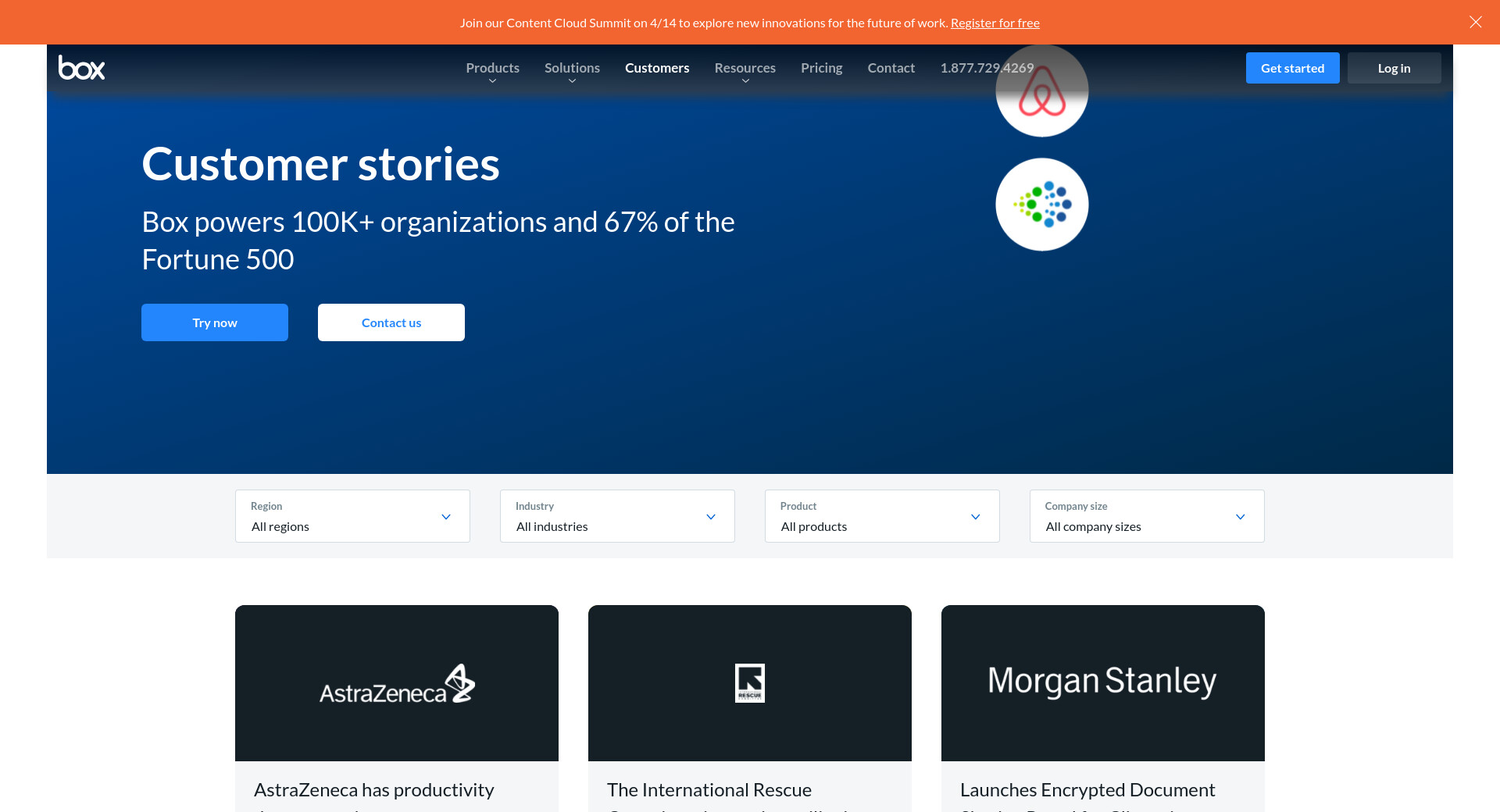Open the Morgan Stanley story card
This screenshot has height=812, width=1500.
(x=1102, y=682)
